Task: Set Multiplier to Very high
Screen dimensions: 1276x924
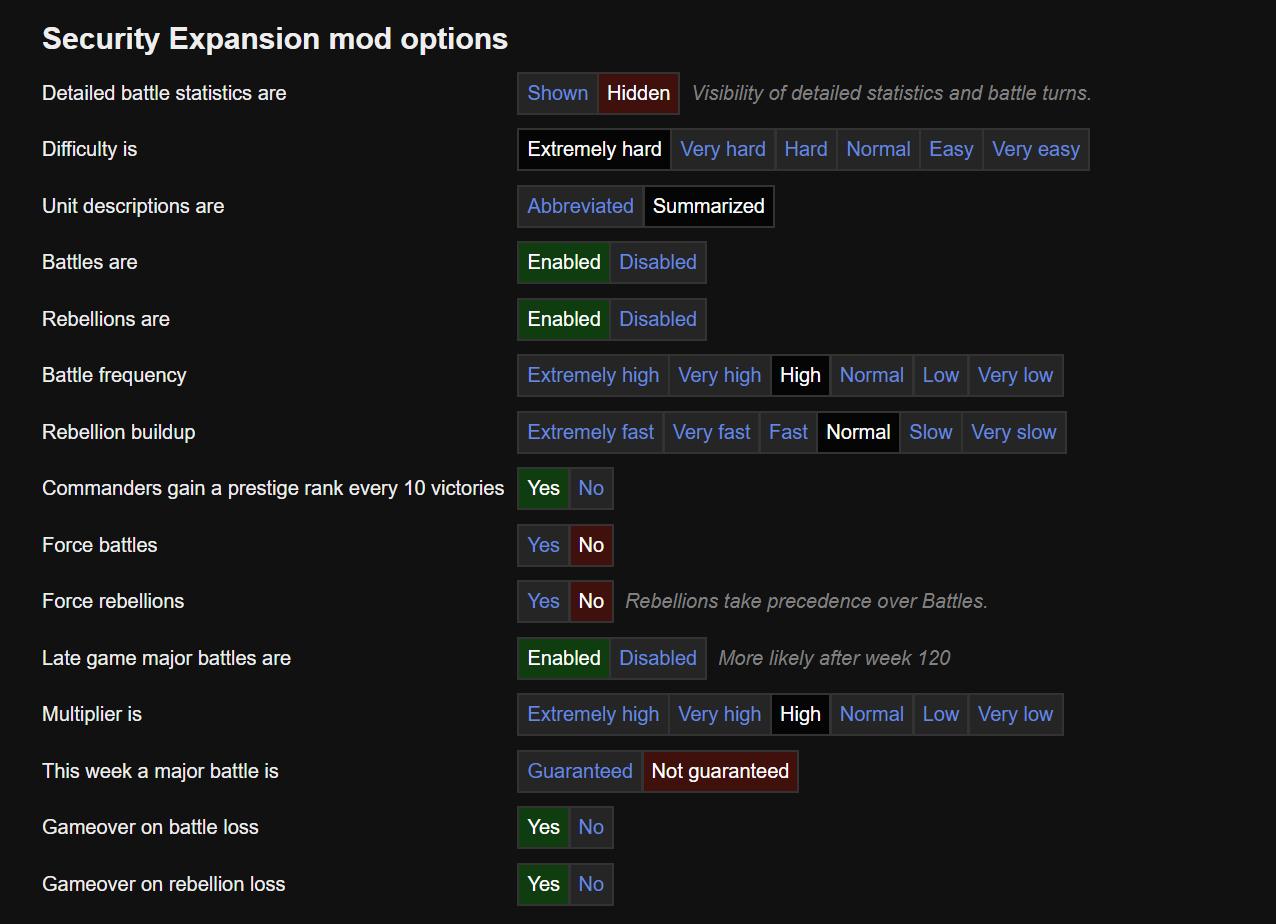Action: pyautogui.click(x=719, y=714)
